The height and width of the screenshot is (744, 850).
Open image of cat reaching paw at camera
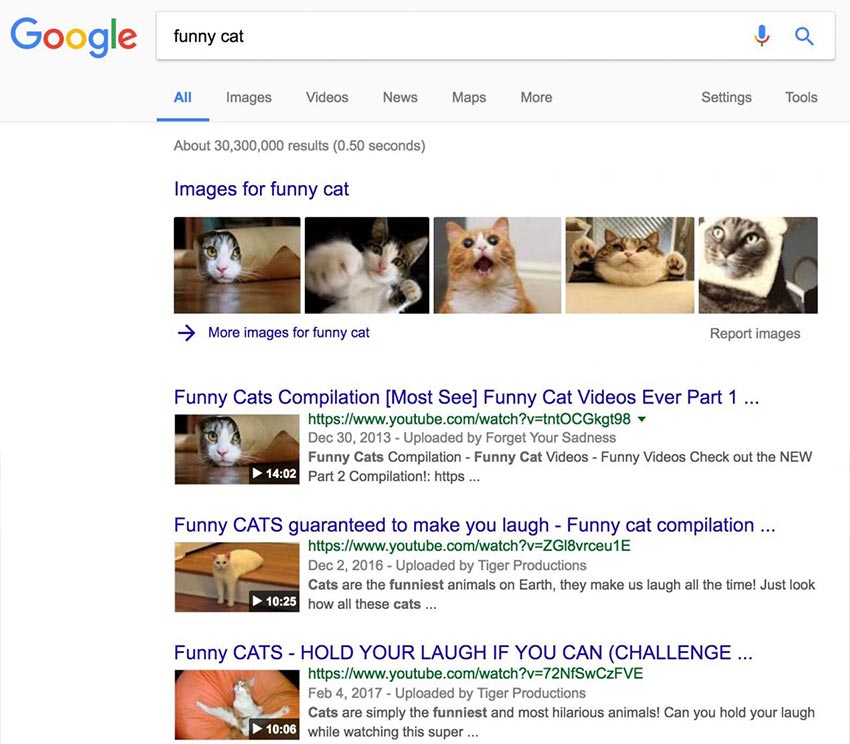pos(367,265)
